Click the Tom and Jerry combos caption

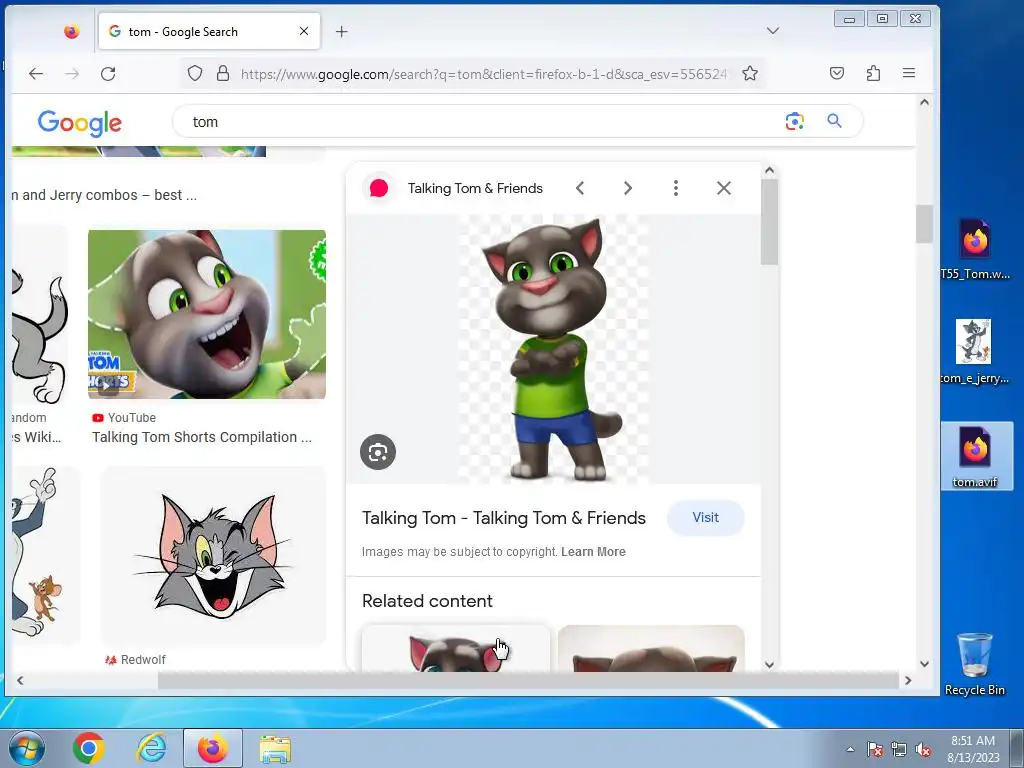104,195
